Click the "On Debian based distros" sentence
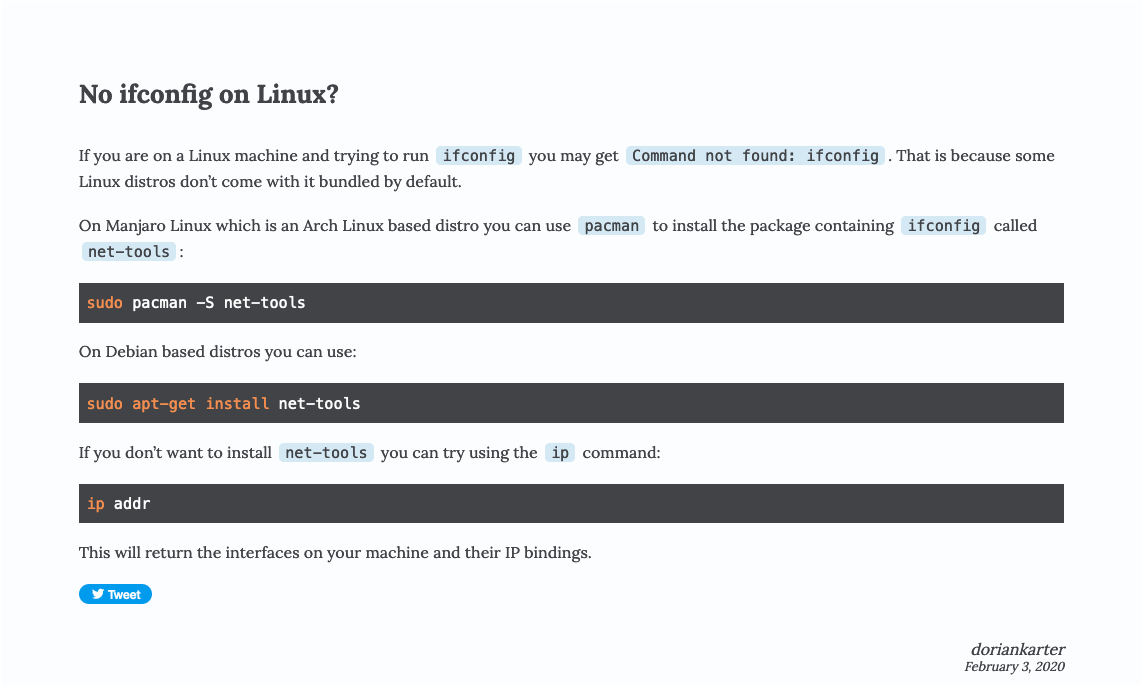Screen dimensions: 1143x685 [x=218, y=352]
